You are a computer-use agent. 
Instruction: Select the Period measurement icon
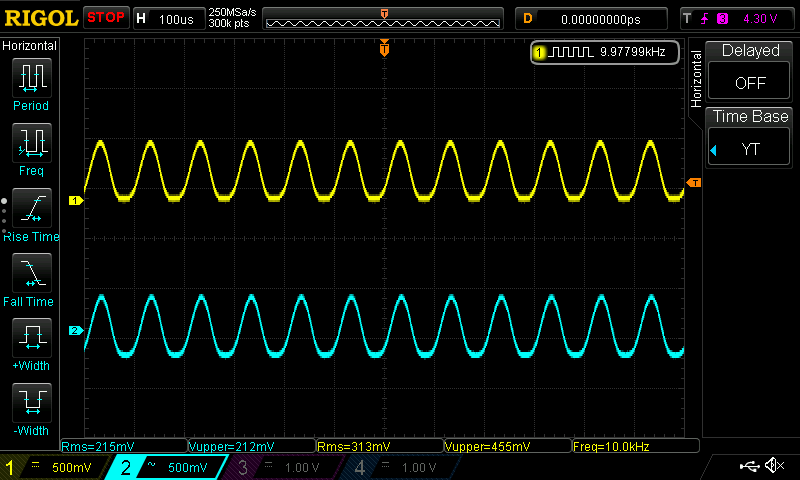31,77
